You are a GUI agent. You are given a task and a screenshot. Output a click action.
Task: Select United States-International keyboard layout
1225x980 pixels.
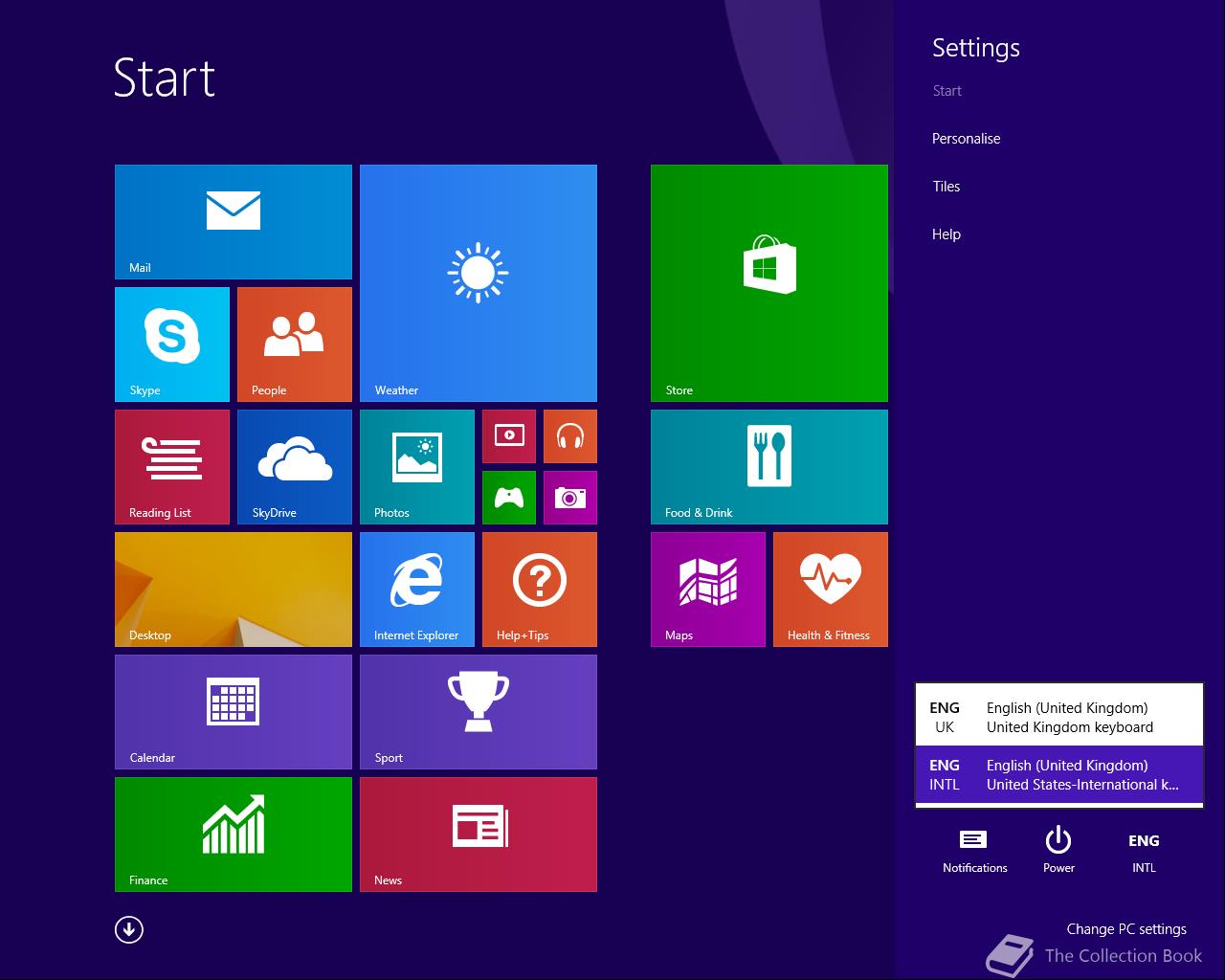[x=1059, y=775]
